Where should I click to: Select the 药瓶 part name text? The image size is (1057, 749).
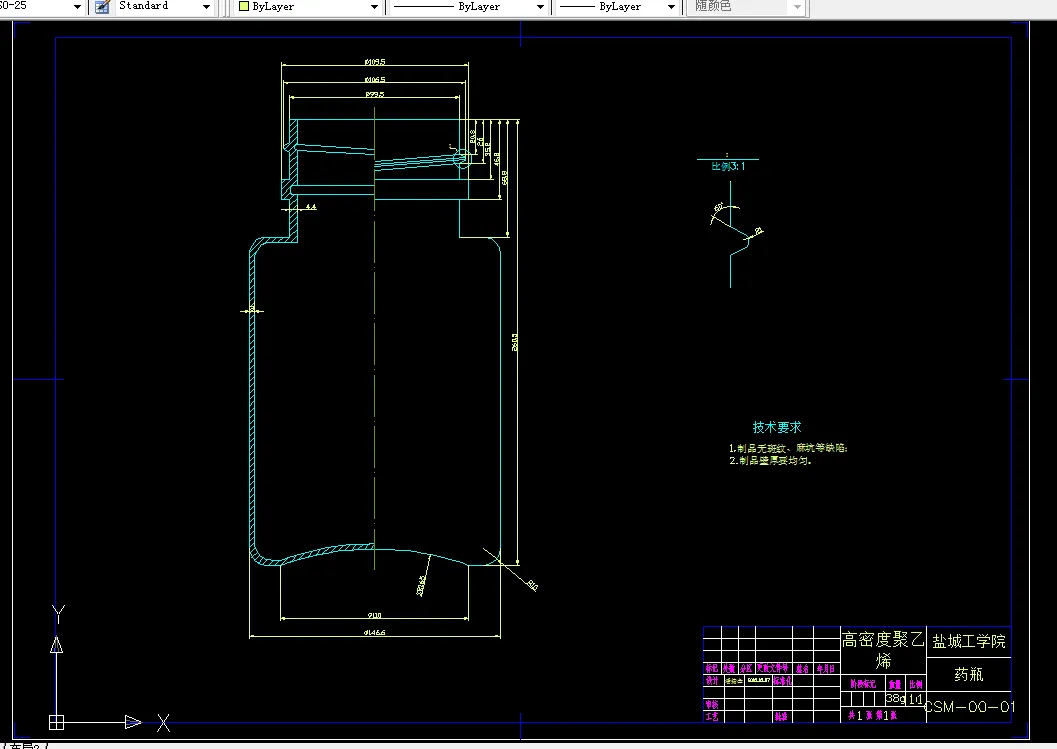coord(969,674)
